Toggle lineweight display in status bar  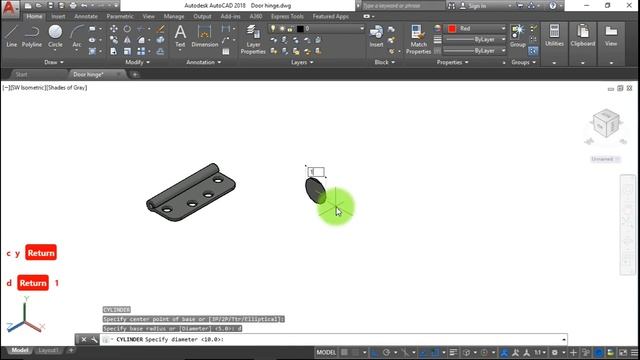(x=453, y=352)
